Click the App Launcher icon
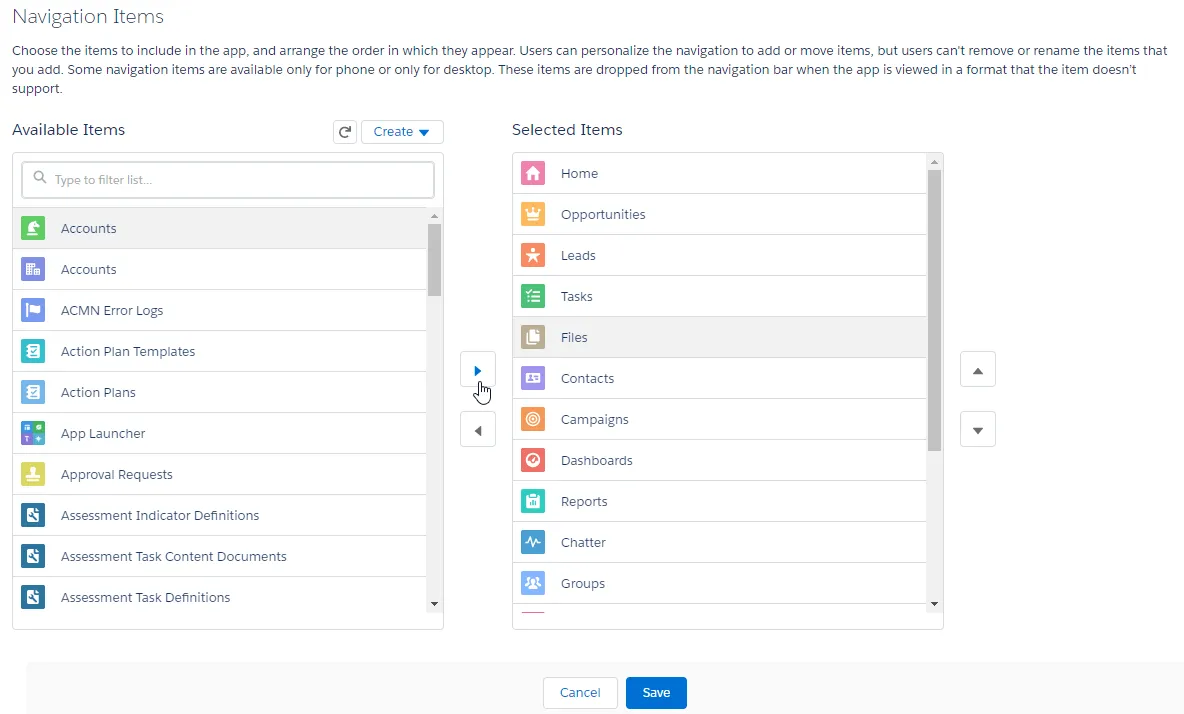This screenshot has width=1184, height=714. pyautogui.click(x=33, y=434)
